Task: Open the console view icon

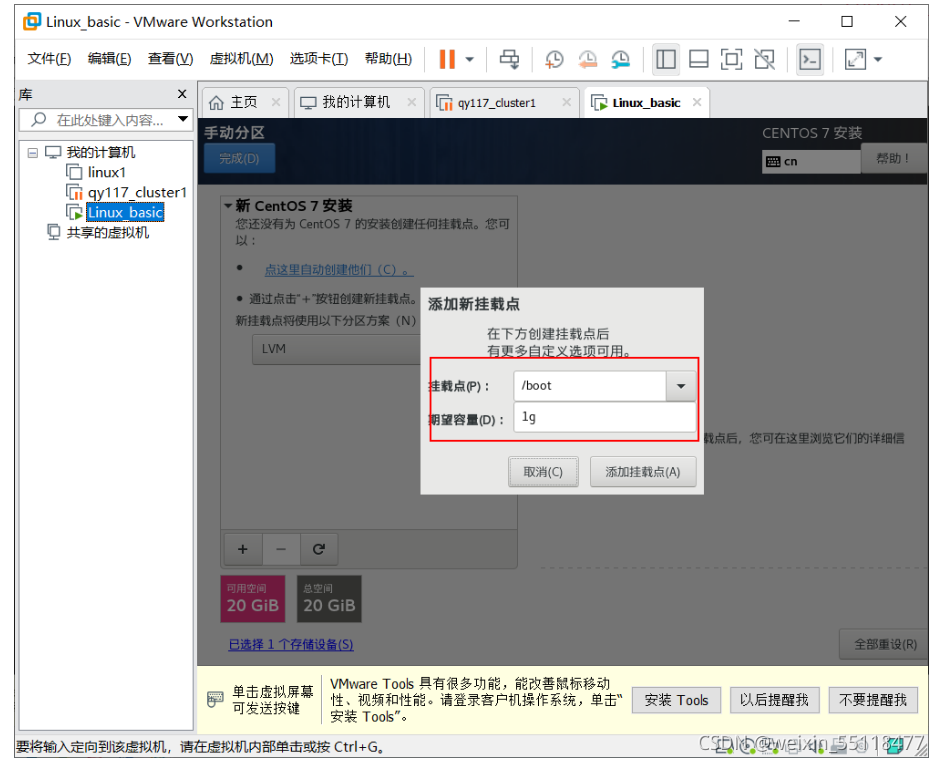Action: click(x=810, y=59)
